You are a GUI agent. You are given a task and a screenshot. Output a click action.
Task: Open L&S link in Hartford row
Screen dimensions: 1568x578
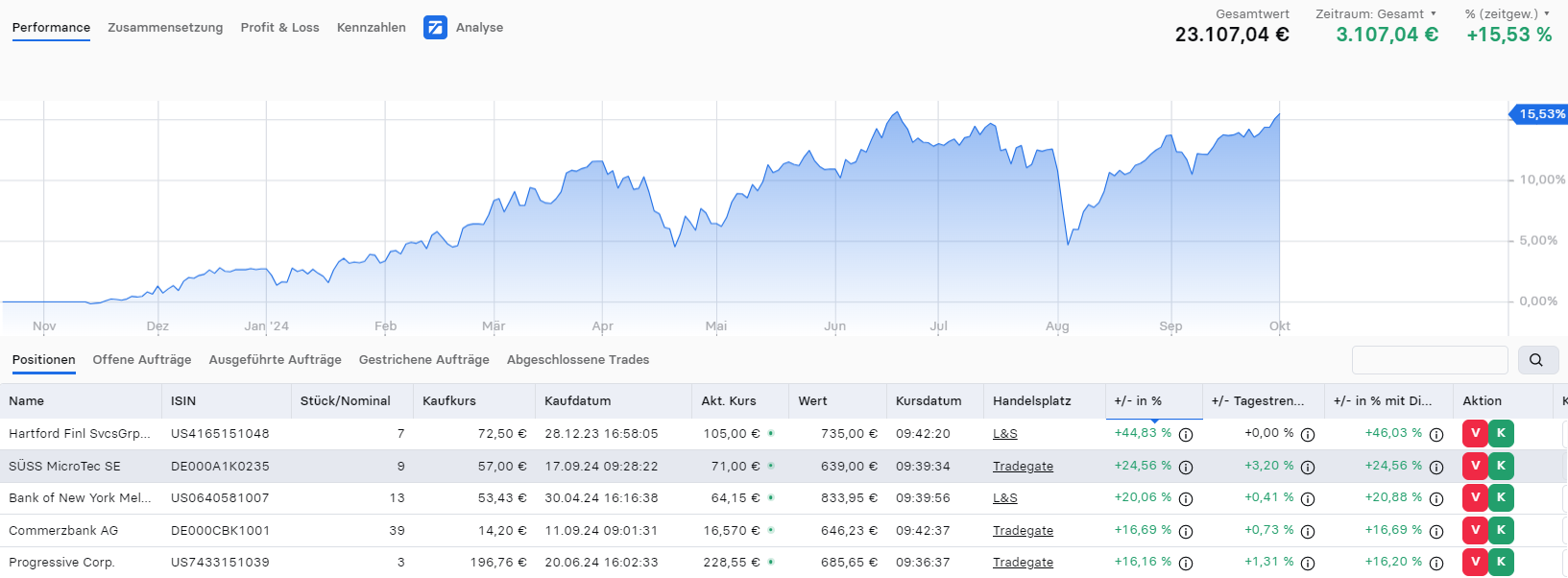[1005, 434]
